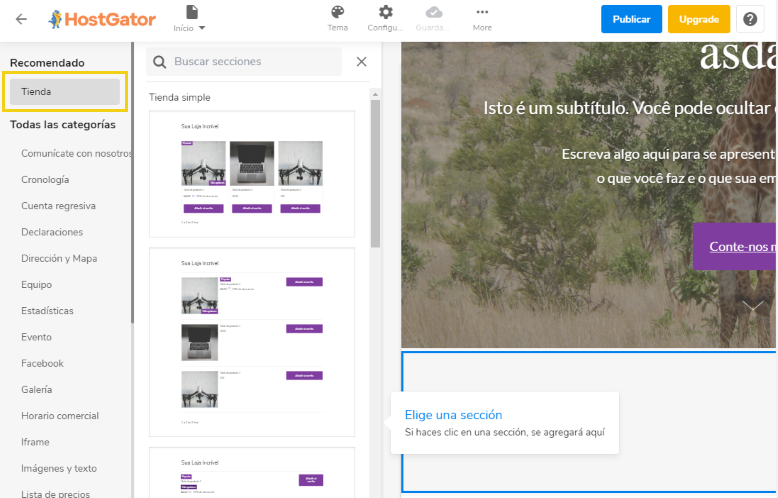The image size is (778, 498).
Task: Select the Horario comercial category
Action: (60, 416)
